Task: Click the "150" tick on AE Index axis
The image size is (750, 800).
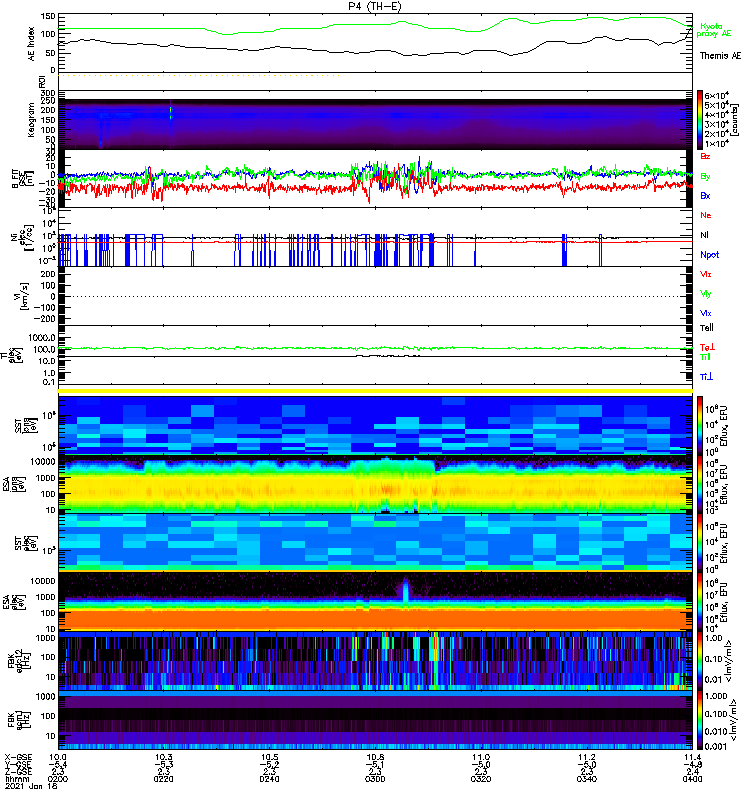Action: pyautogui.click(x=48, y=17)
